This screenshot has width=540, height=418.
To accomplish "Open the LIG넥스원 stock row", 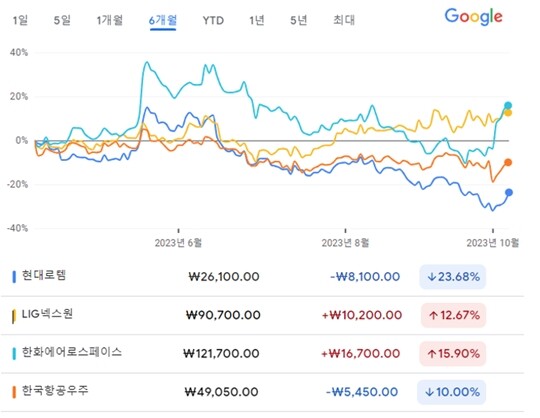I will 262,315.
